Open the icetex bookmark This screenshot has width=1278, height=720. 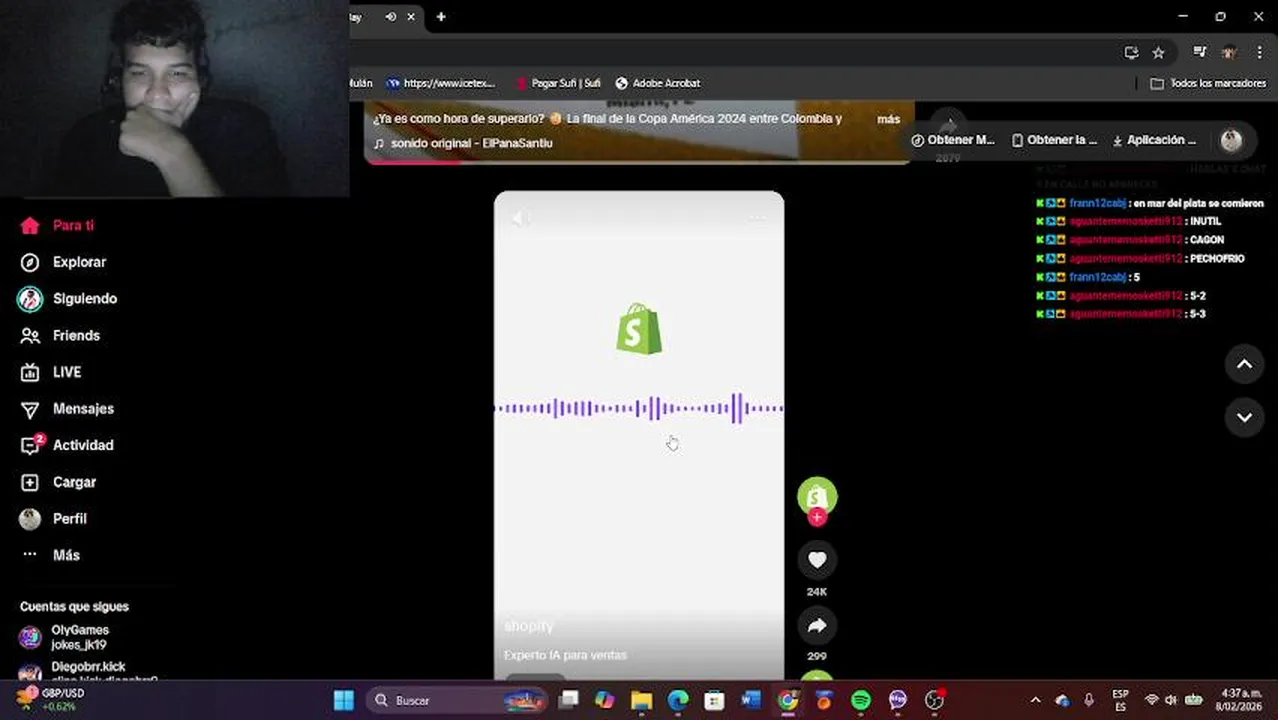[441, 83]
